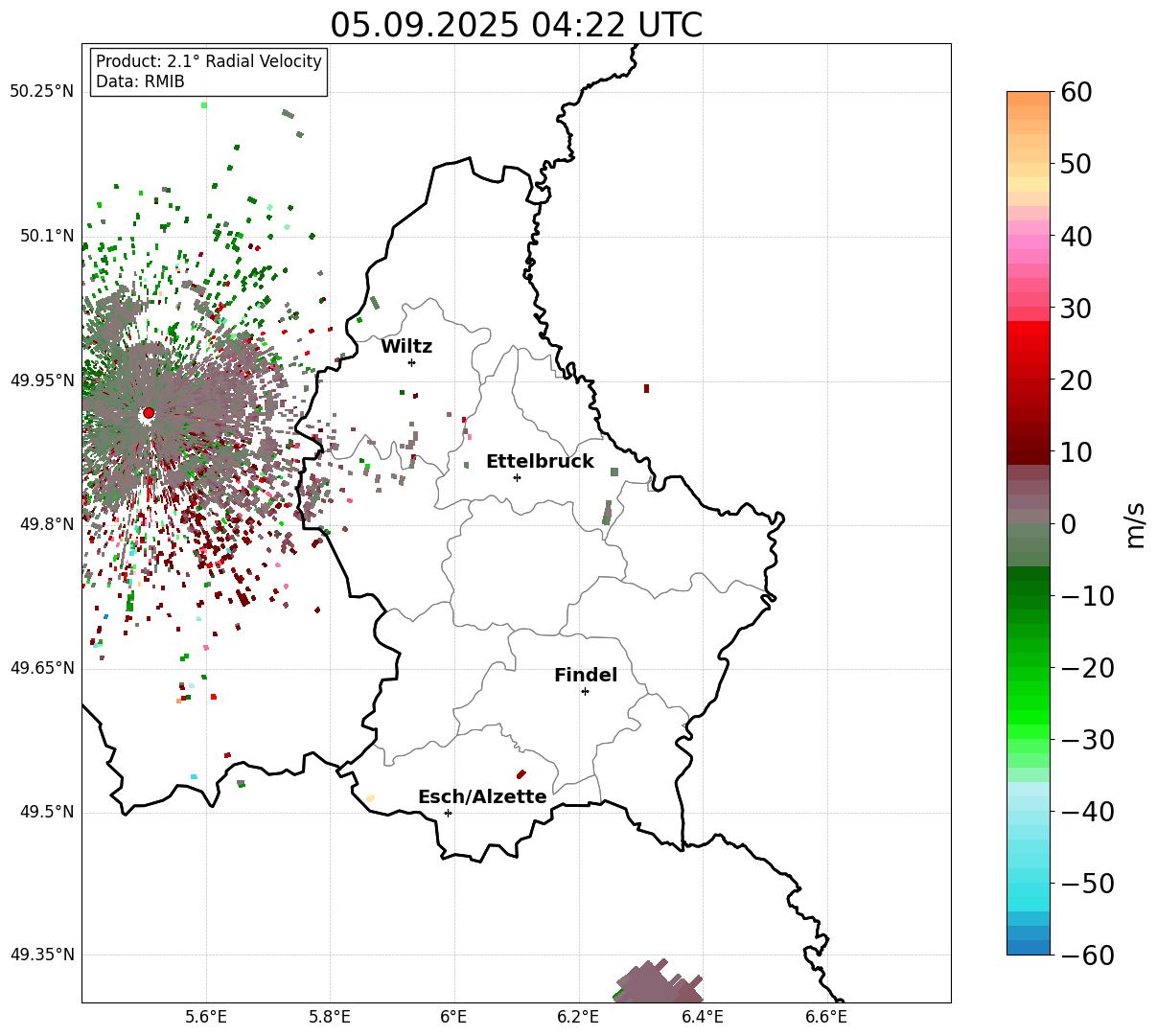The image size is (1157, 1036).
Task: Click the dark red echo east of Ettelbruck
Action: click(x=646, y=388)
